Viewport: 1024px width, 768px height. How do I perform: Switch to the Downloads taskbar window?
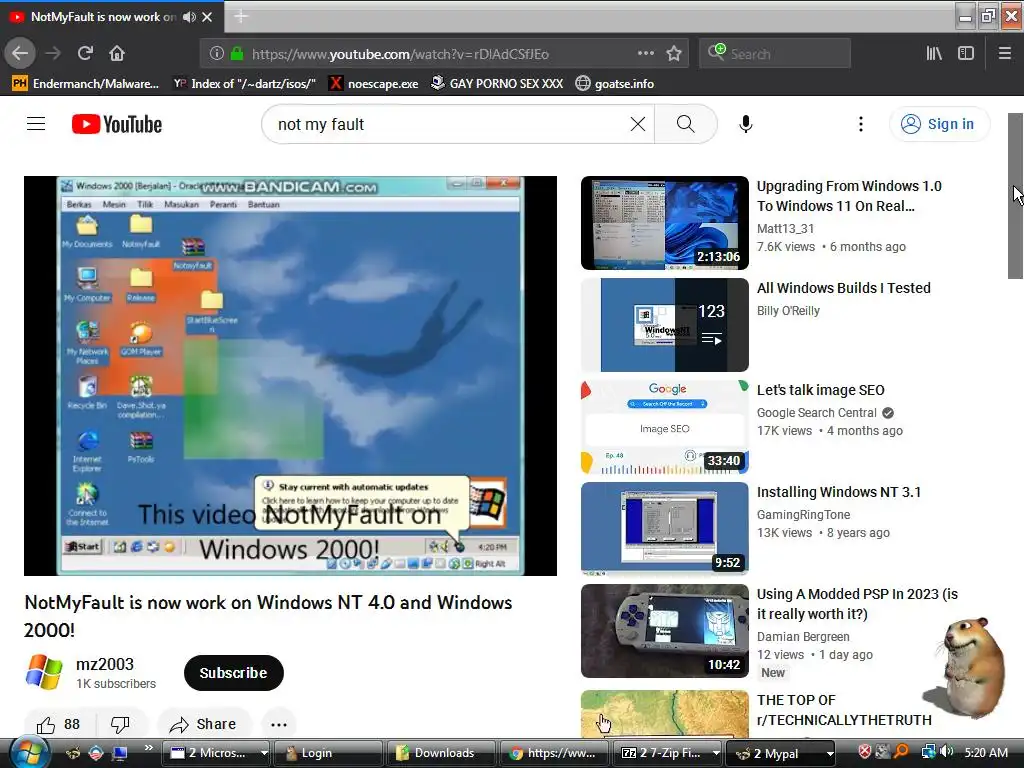441,753
